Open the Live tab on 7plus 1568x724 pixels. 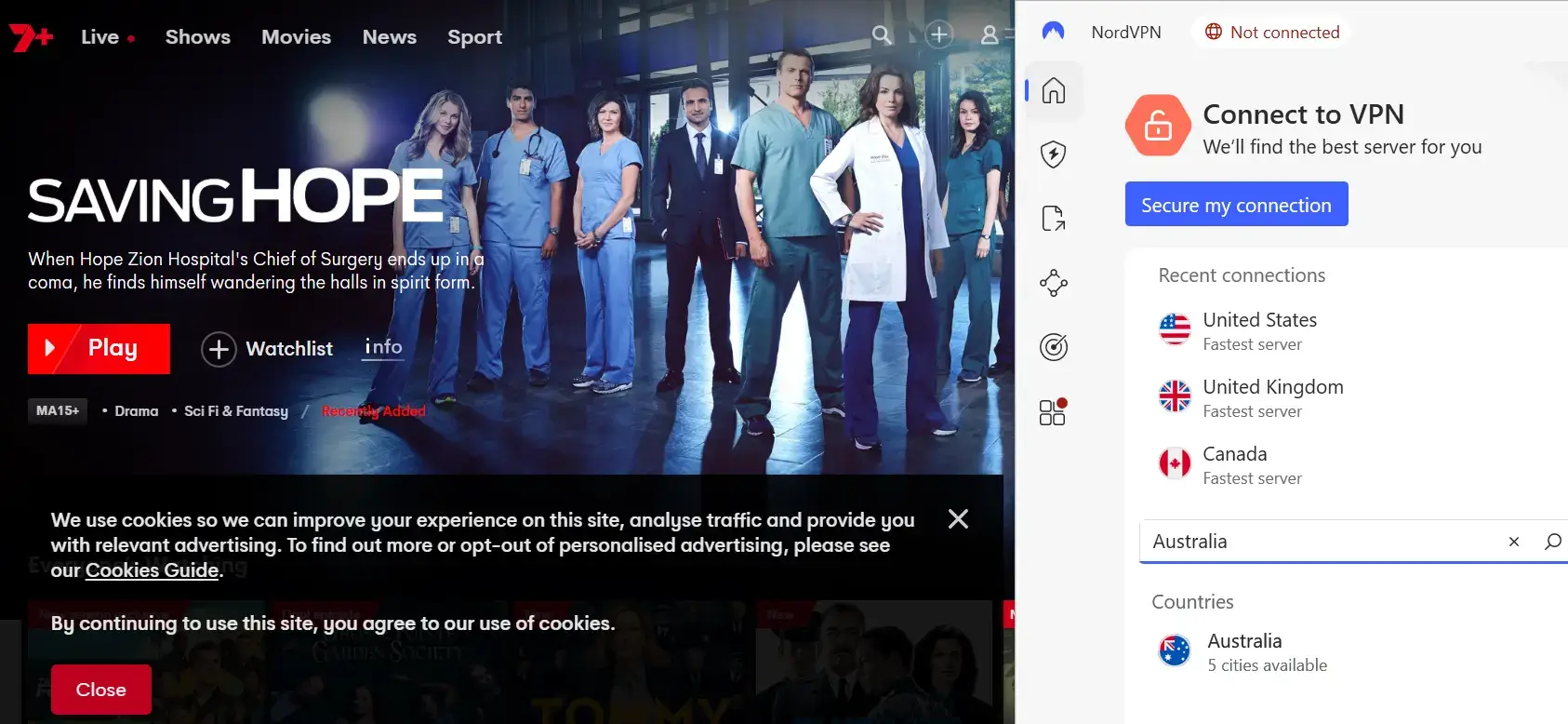pos(100,37)
